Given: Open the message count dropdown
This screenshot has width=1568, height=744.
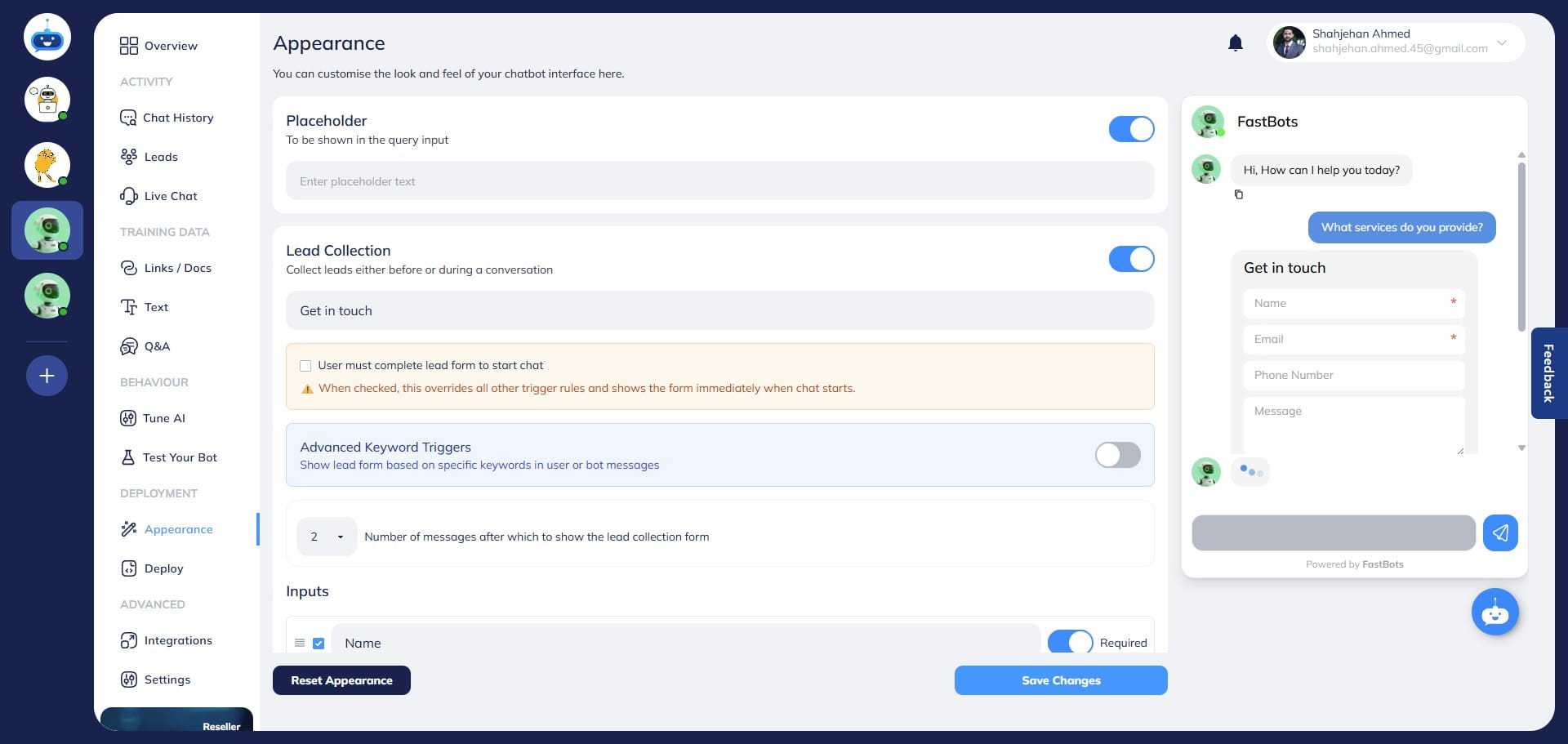Looking at the screenshot, I should coord(326,537).
